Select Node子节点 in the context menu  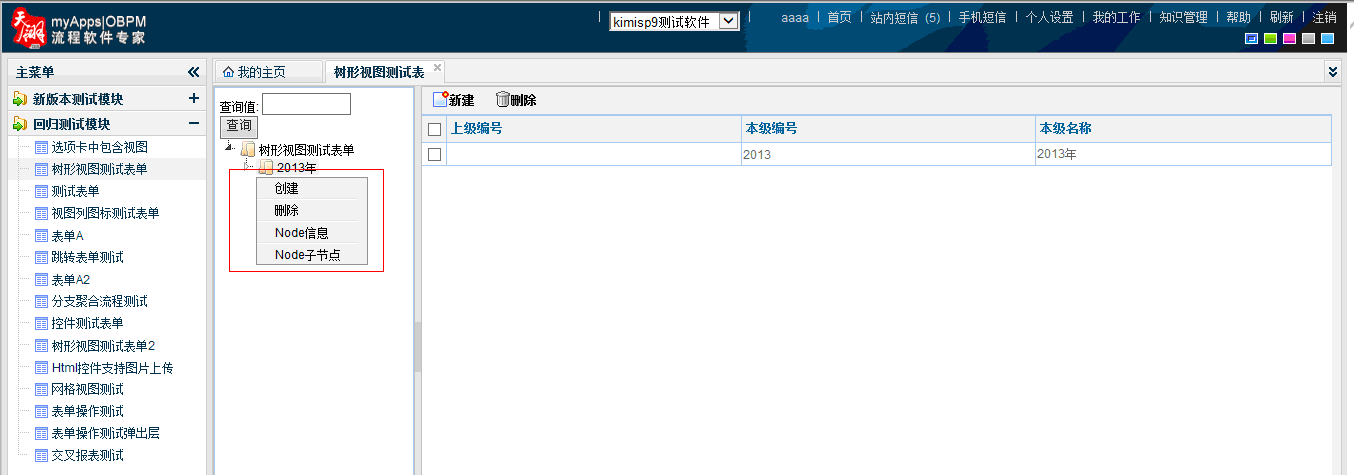(313, 254)
